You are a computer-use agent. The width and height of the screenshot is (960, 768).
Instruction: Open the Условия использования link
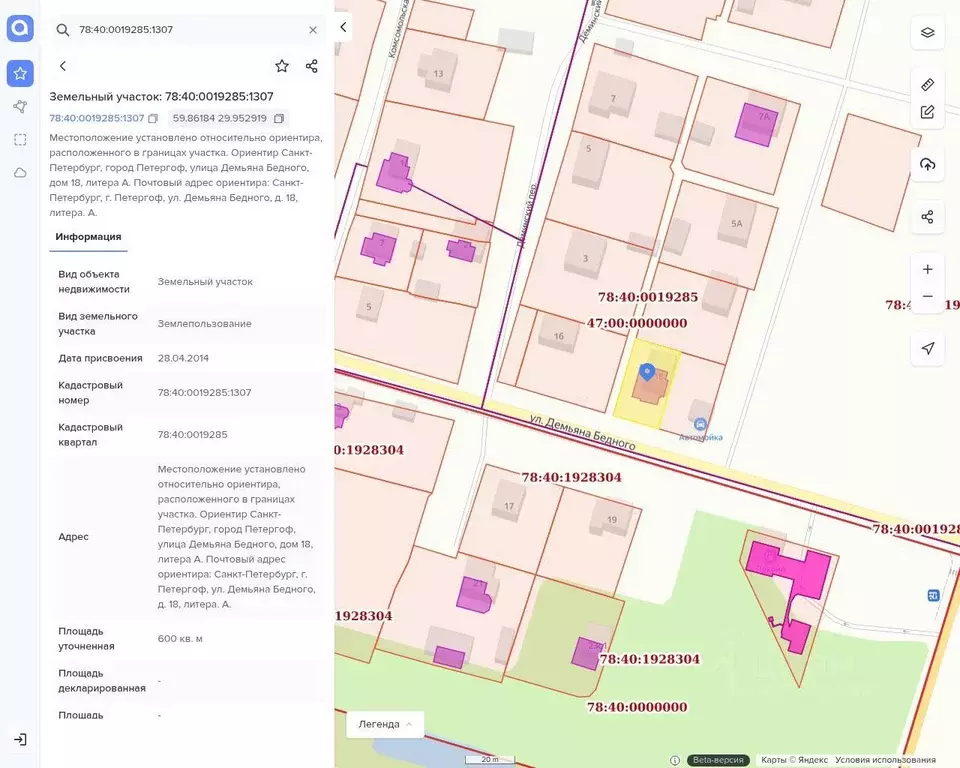(885, 760)
